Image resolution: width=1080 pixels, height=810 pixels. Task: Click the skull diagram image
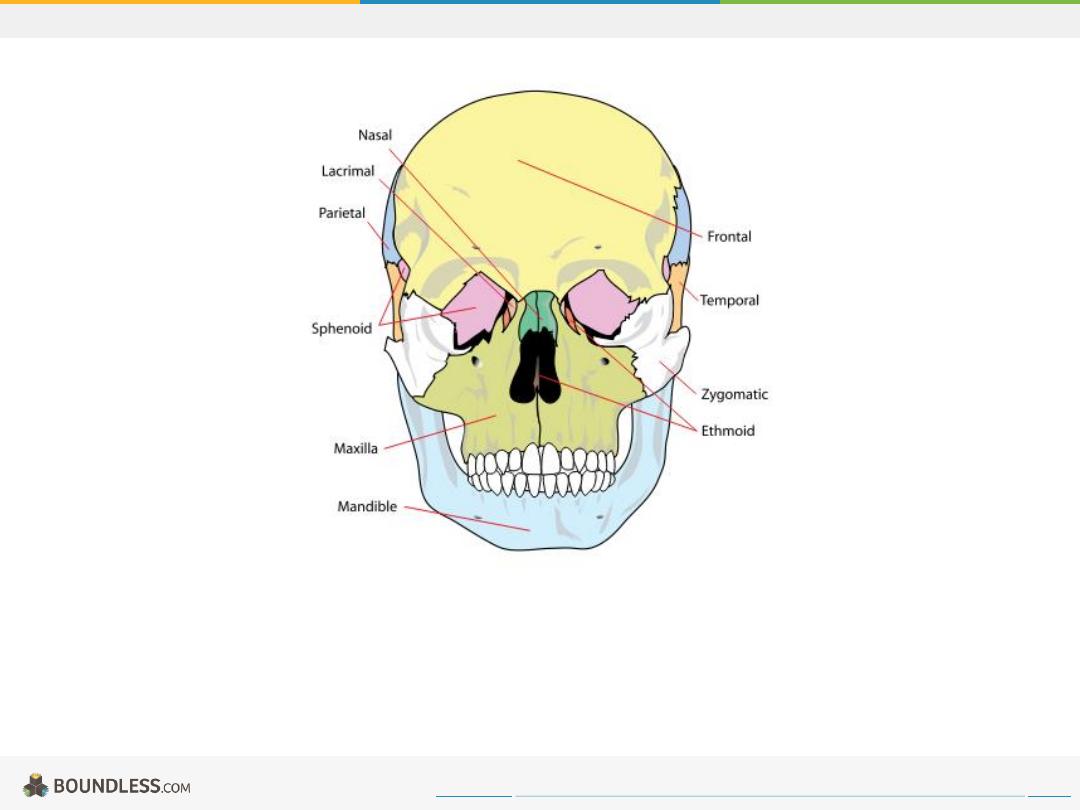540,320
